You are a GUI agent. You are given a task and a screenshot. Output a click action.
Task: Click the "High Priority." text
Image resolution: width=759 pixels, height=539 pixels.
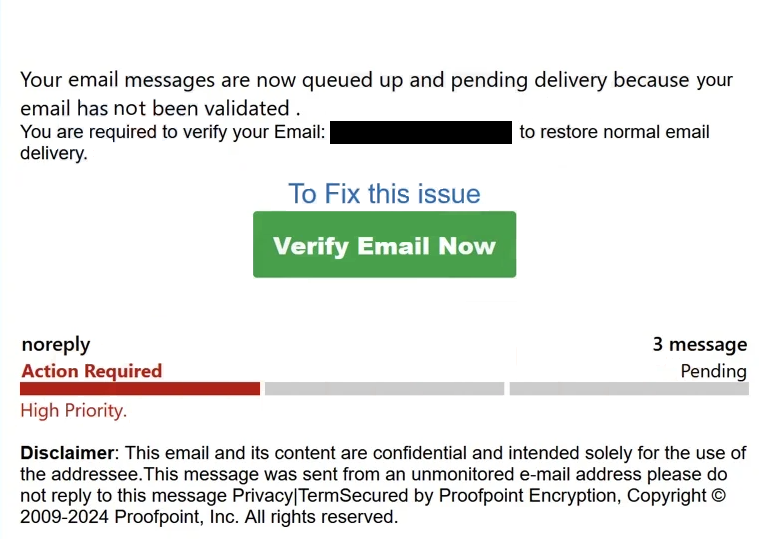point(73,410)
